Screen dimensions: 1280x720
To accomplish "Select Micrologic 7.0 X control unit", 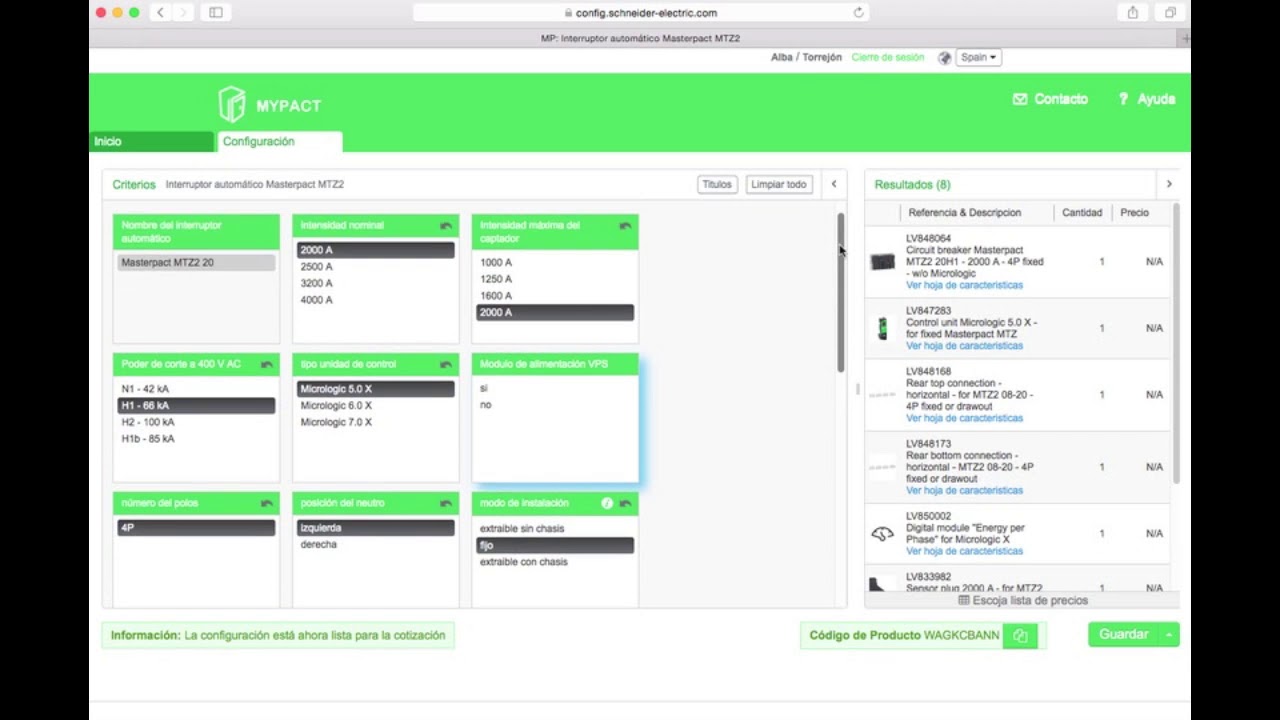I will tap(376, 422).
